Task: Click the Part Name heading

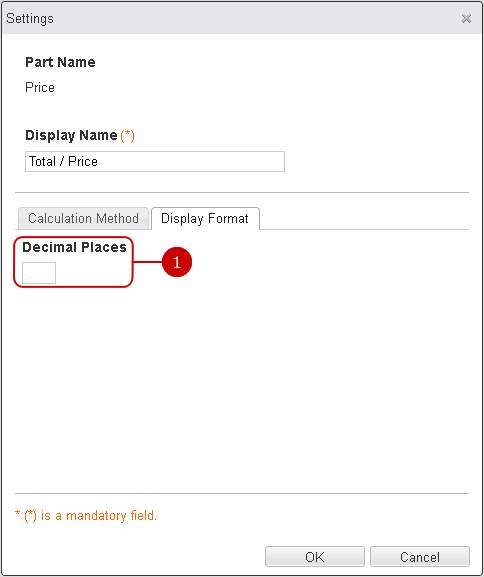Action: pyautogui.click(x=60, y=62)
